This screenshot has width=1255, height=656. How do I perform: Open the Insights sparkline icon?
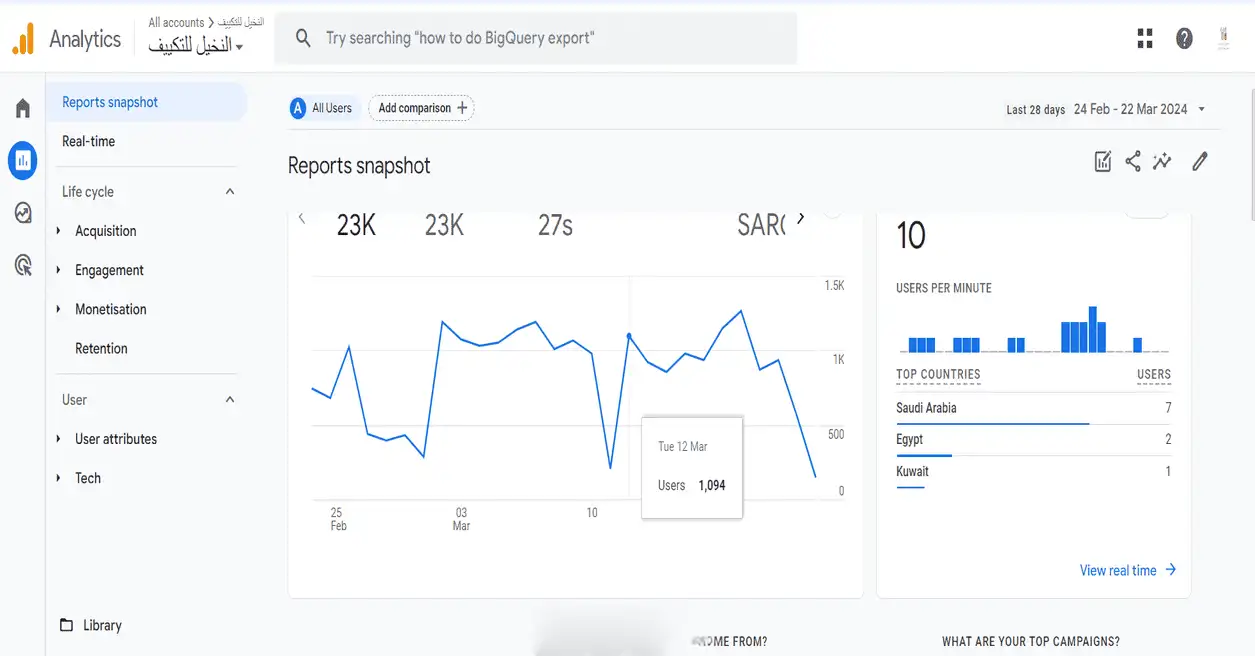pyautogui.click(x=1162, y=161)
